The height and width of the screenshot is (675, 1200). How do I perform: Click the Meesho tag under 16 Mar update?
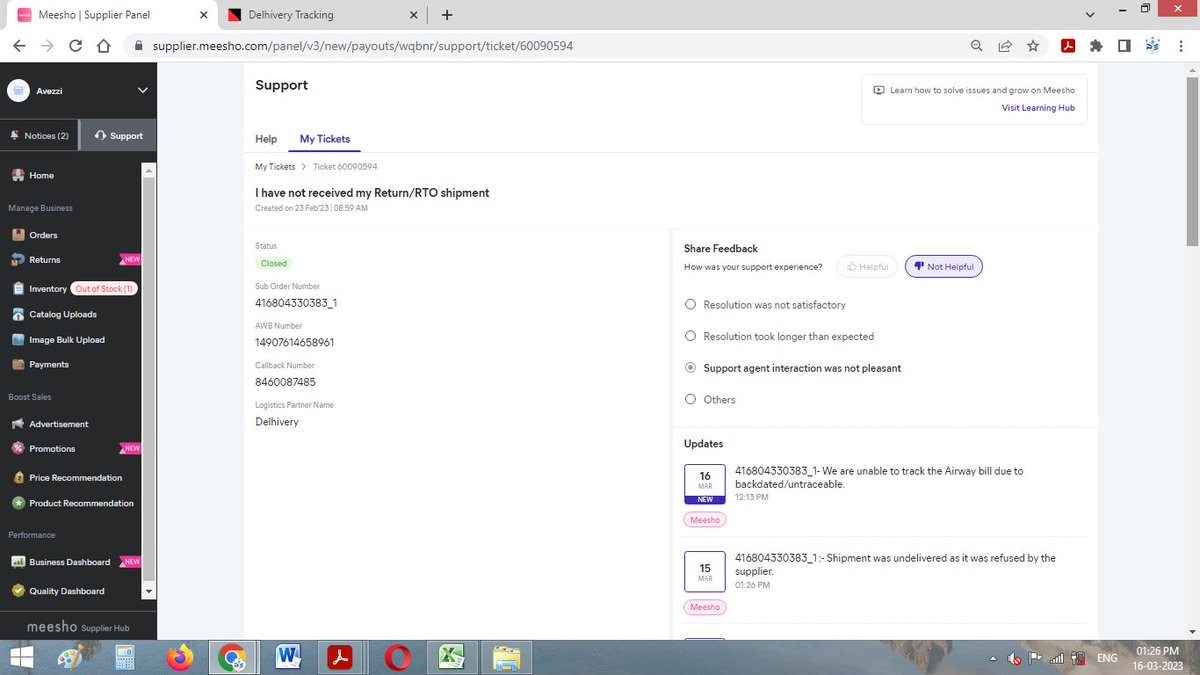coord(705,519)
